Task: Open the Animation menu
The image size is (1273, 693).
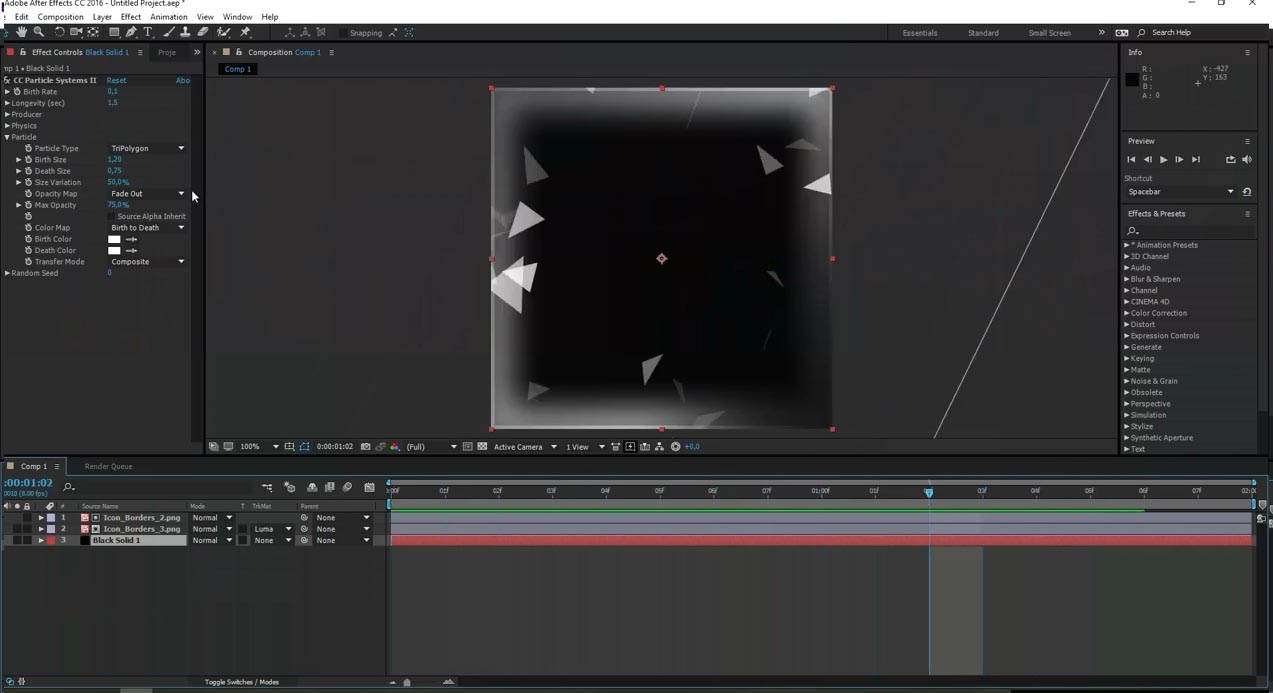Action: click(x=168, y=17)
